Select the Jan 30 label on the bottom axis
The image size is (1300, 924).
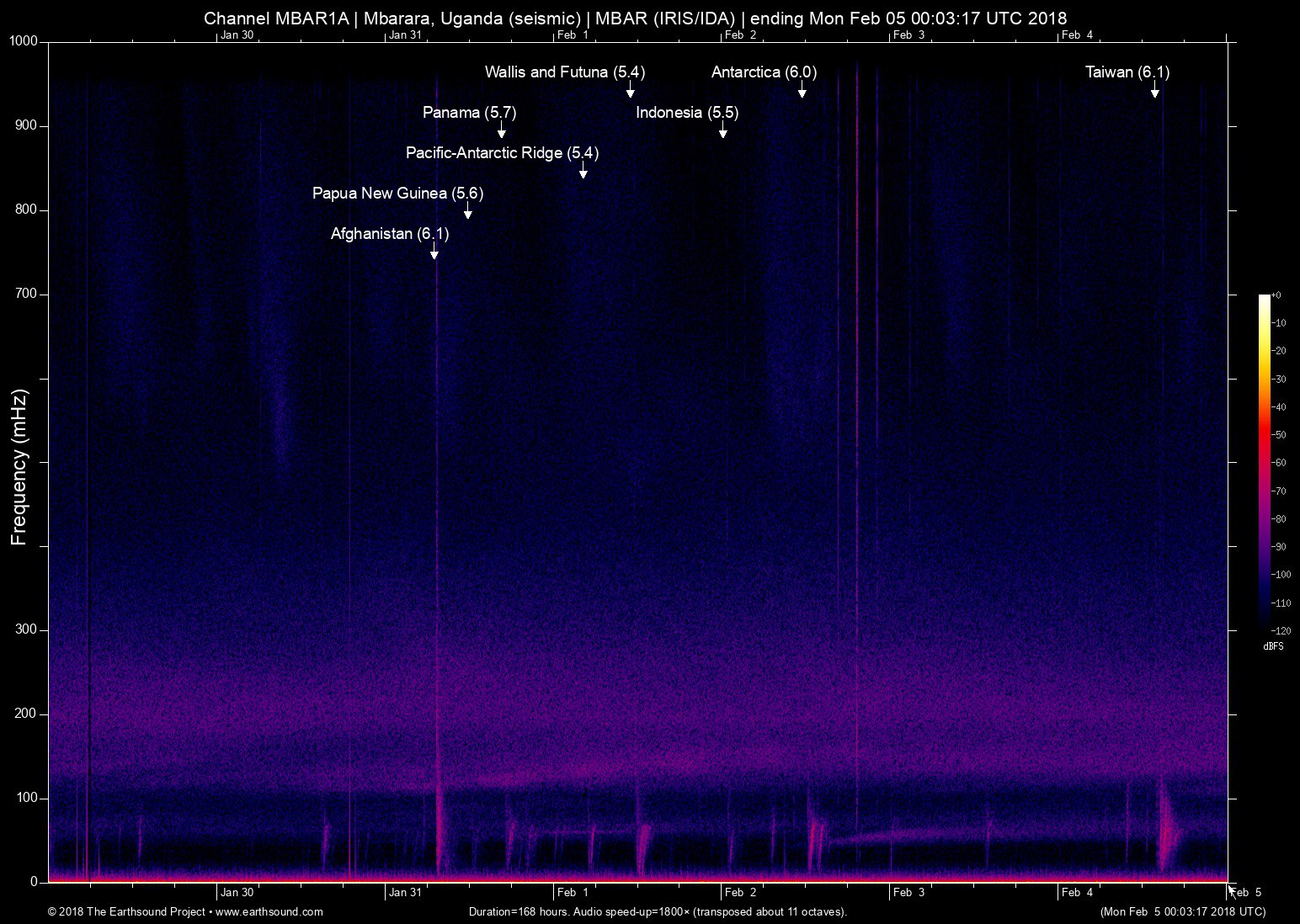tap(237, 893)
